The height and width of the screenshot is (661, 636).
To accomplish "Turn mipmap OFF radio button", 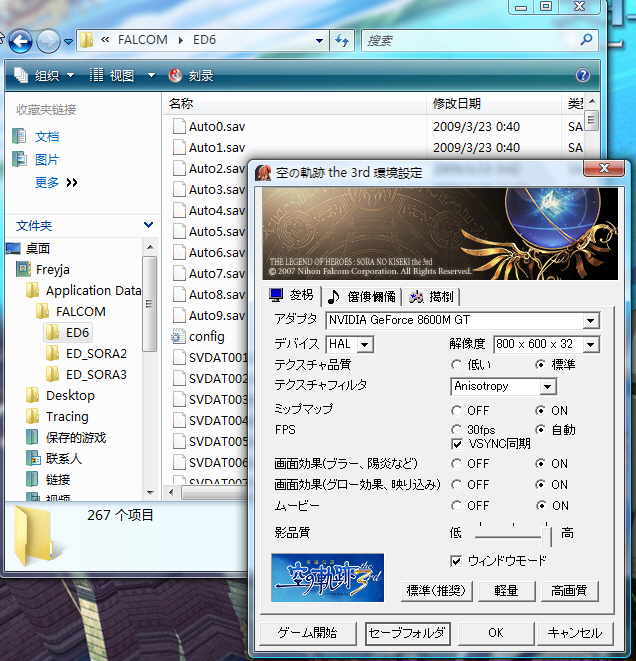I will point(456,410).
